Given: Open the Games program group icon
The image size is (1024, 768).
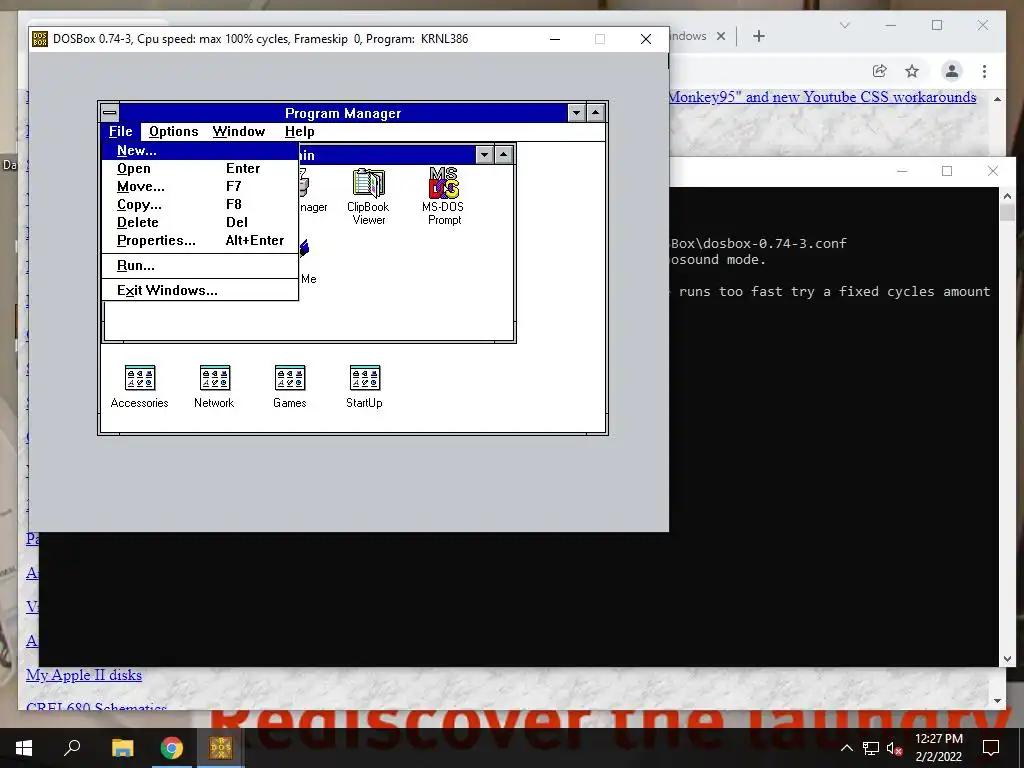Looking at the screenshot, I should (x=290, y=387).
